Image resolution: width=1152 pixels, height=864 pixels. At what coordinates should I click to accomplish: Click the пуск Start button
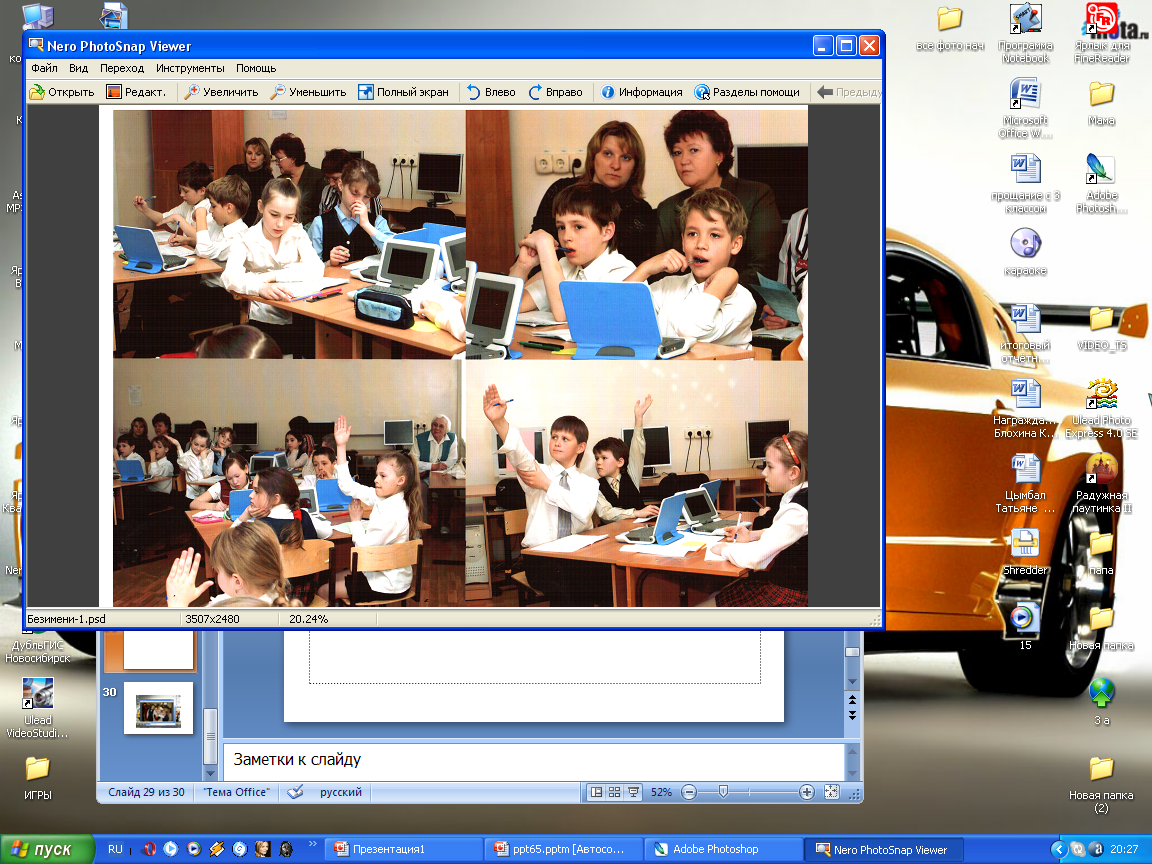tap(42, 849)
